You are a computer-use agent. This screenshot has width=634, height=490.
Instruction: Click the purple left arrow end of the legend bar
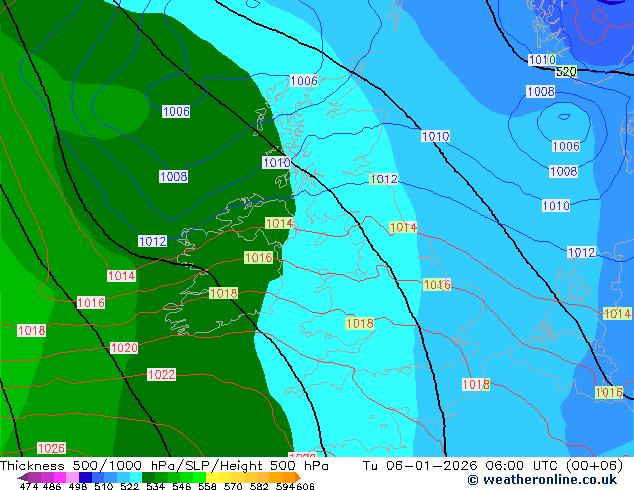[x=22, y=477]
